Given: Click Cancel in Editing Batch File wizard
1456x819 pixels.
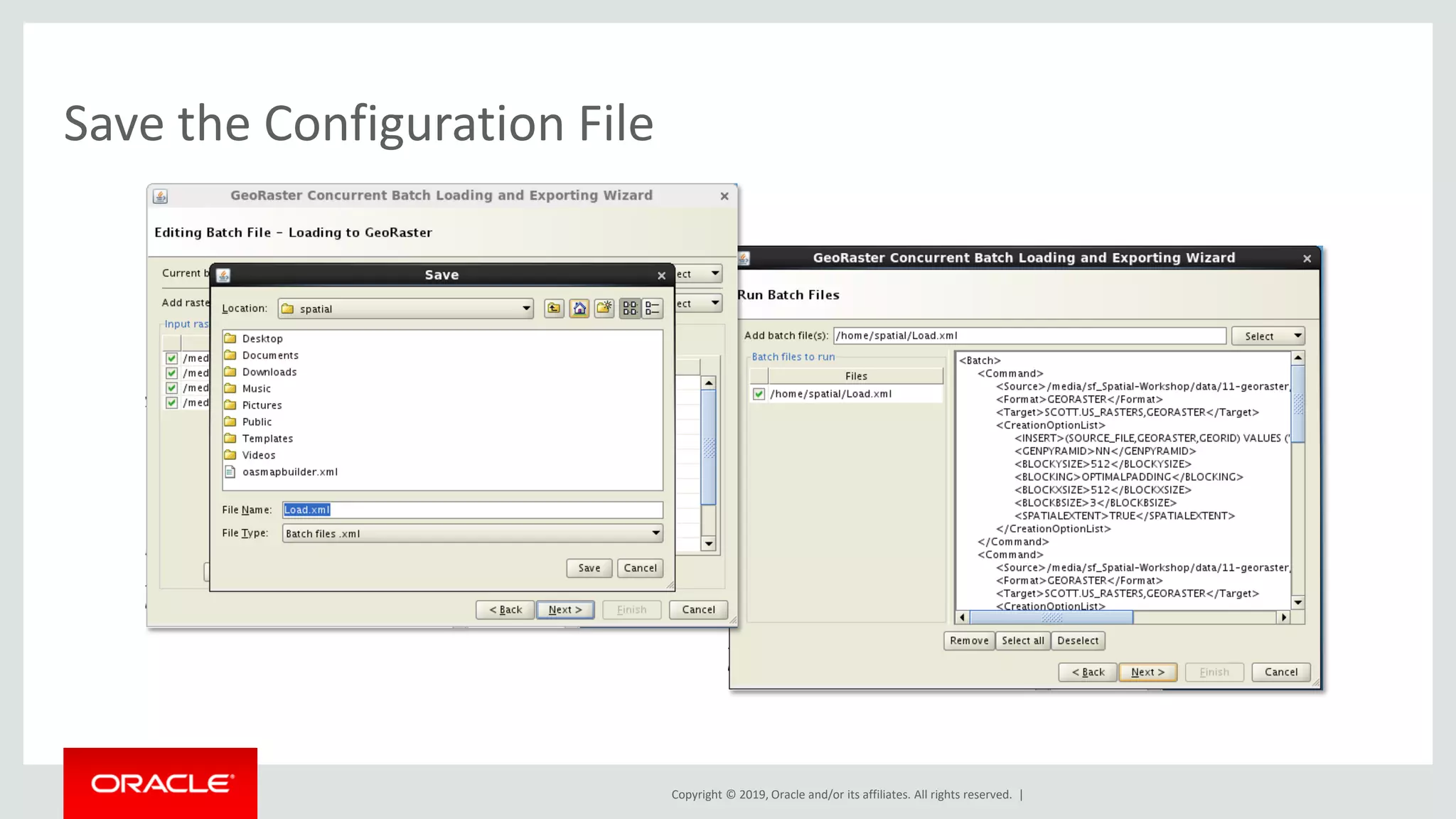Looking at the screenshot, I should (699, 609).
